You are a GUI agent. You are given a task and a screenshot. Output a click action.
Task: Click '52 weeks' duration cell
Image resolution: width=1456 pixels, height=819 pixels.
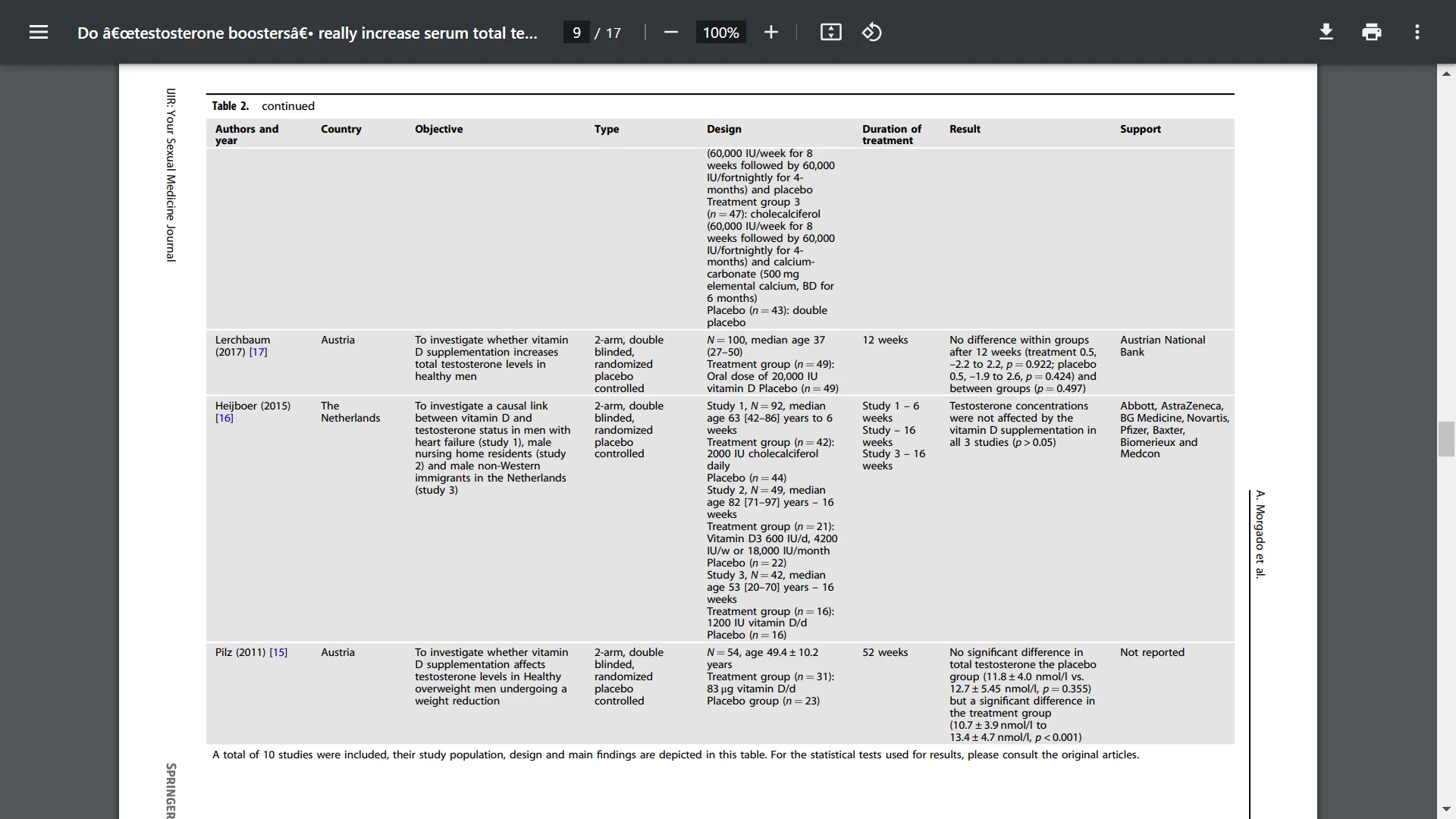coord(885,652)
